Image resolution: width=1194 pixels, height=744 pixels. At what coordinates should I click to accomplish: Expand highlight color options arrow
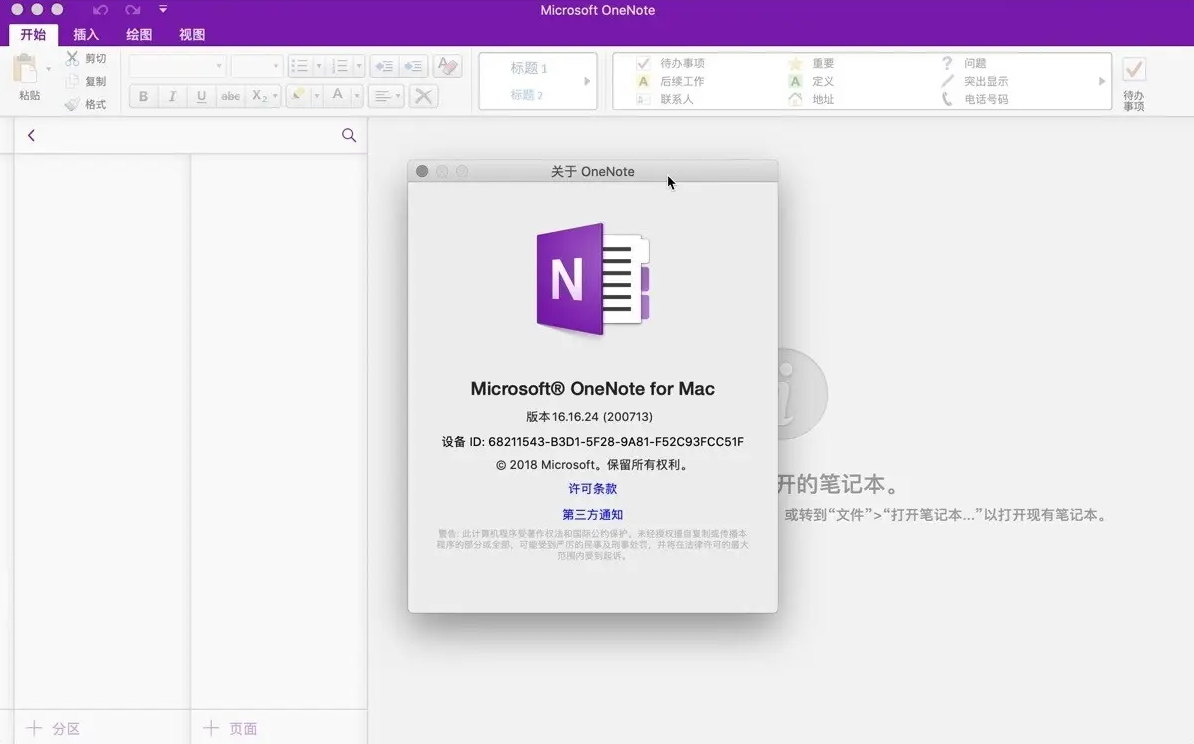[317, 96]
